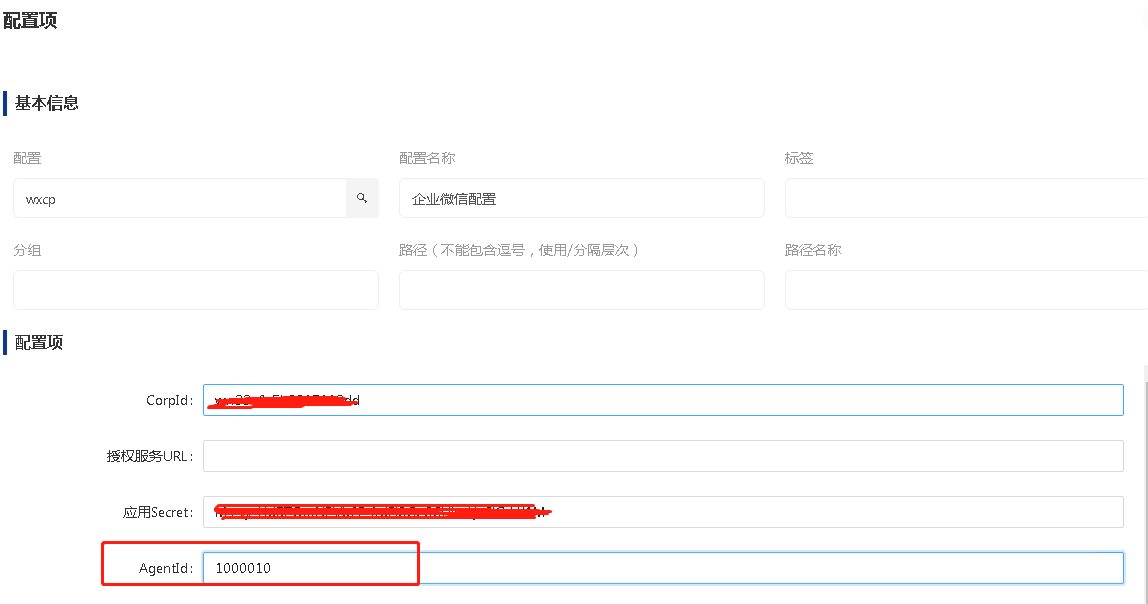Image resolution: width=1148 pixels, height=604 pixels.
Task: Click the 配置项 page title at top
Action: pyautogui.click(x=30, y=21)
